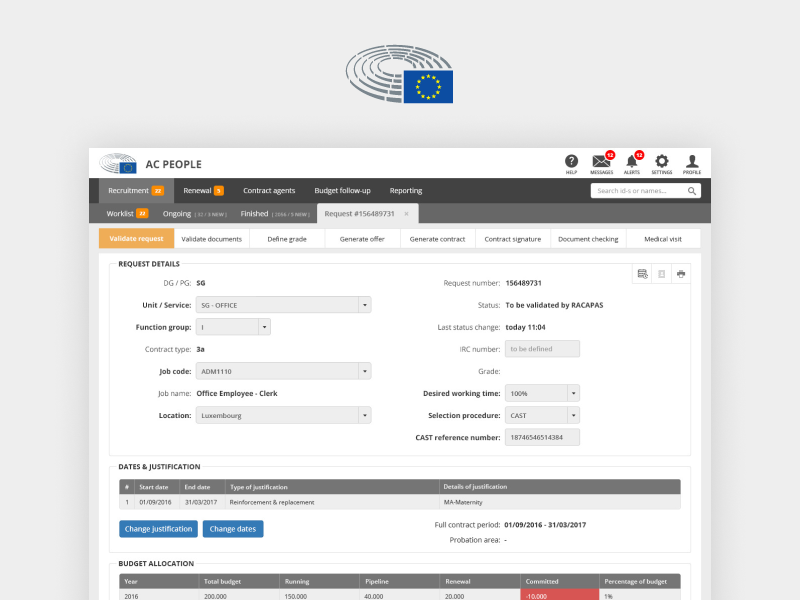Click the red -10.000 committed cell

(x=560, y=595)
